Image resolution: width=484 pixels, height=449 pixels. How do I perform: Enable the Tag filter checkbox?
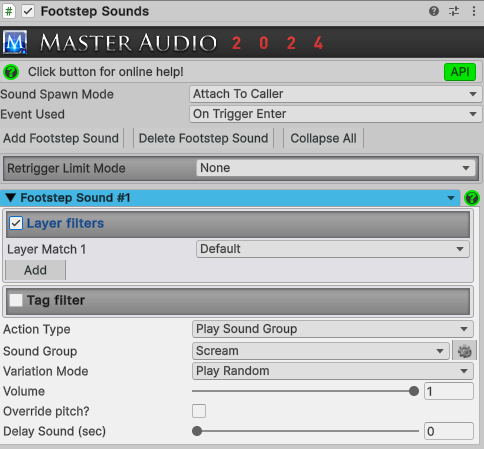click(16, 300)
